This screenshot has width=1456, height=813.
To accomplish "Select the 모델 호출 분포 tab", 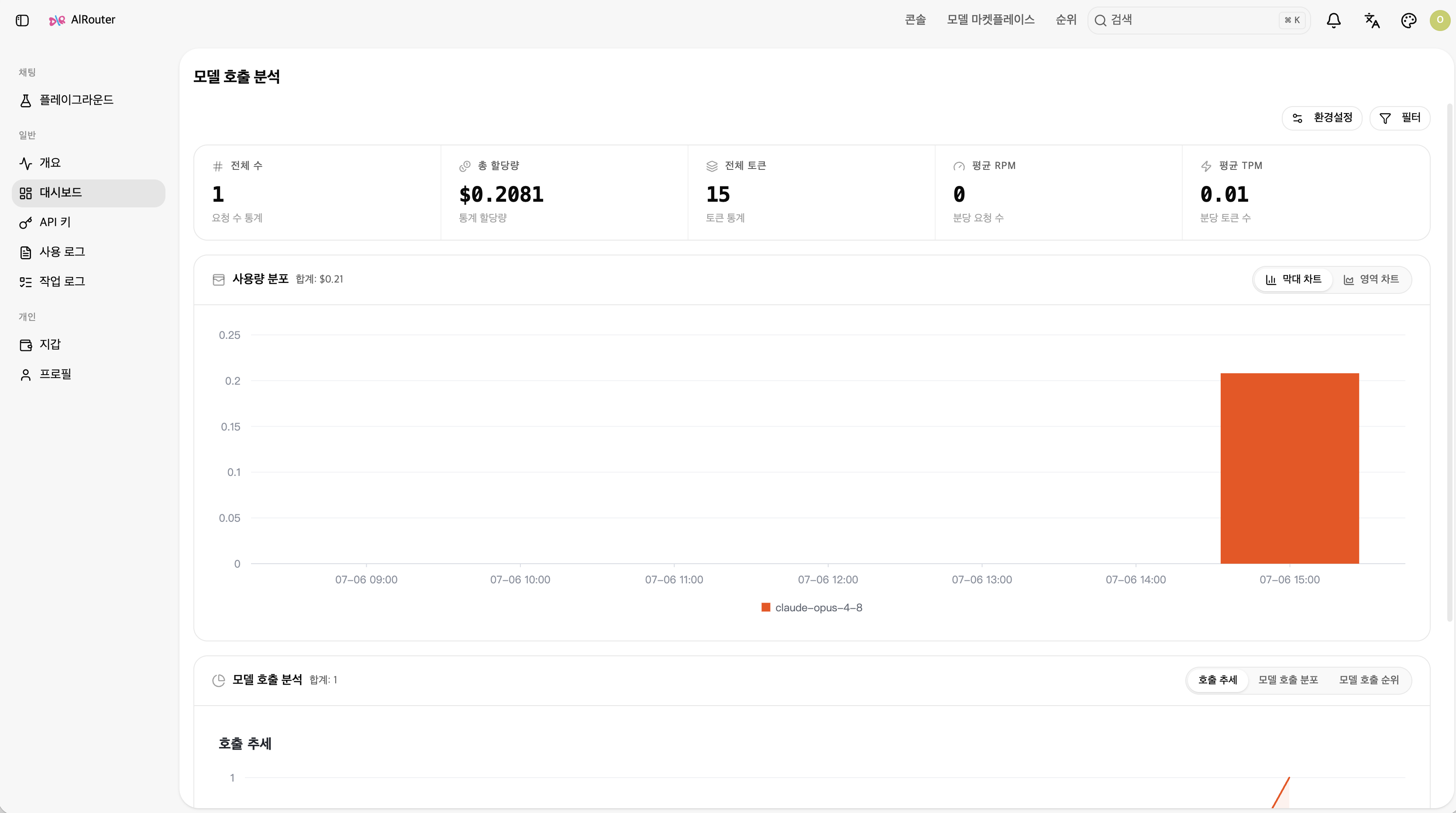I will point(1288,679).
